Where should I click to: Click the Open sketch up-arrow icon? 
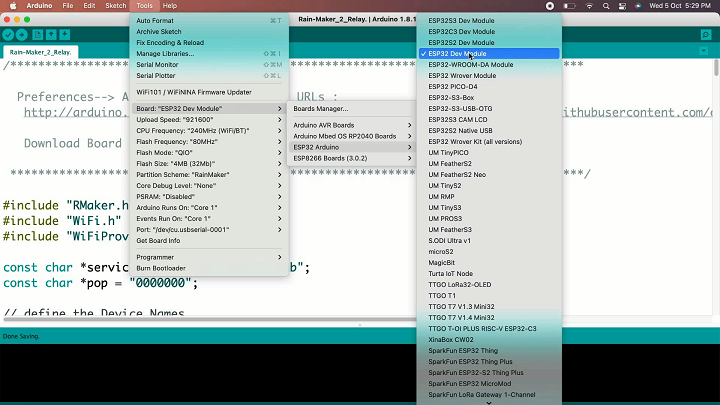coord(51,34)
